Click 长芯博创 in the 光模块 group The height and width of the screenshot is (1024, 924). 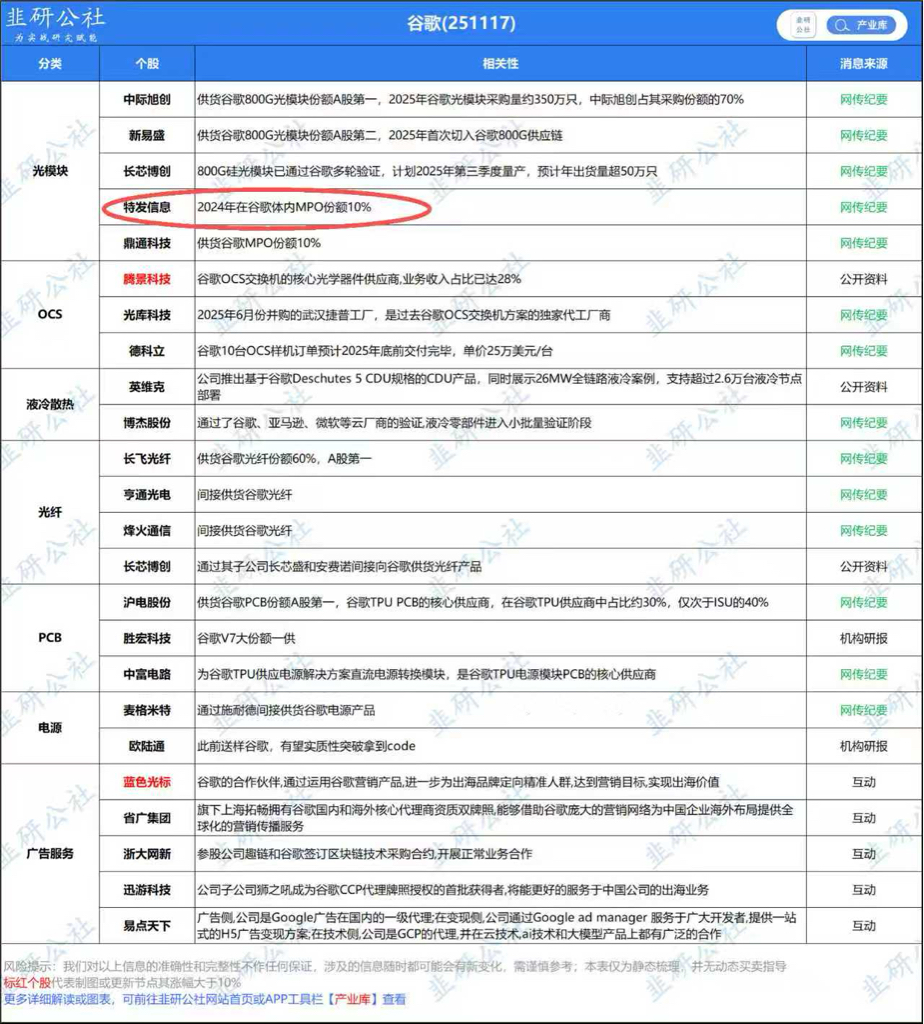point(147,171)
